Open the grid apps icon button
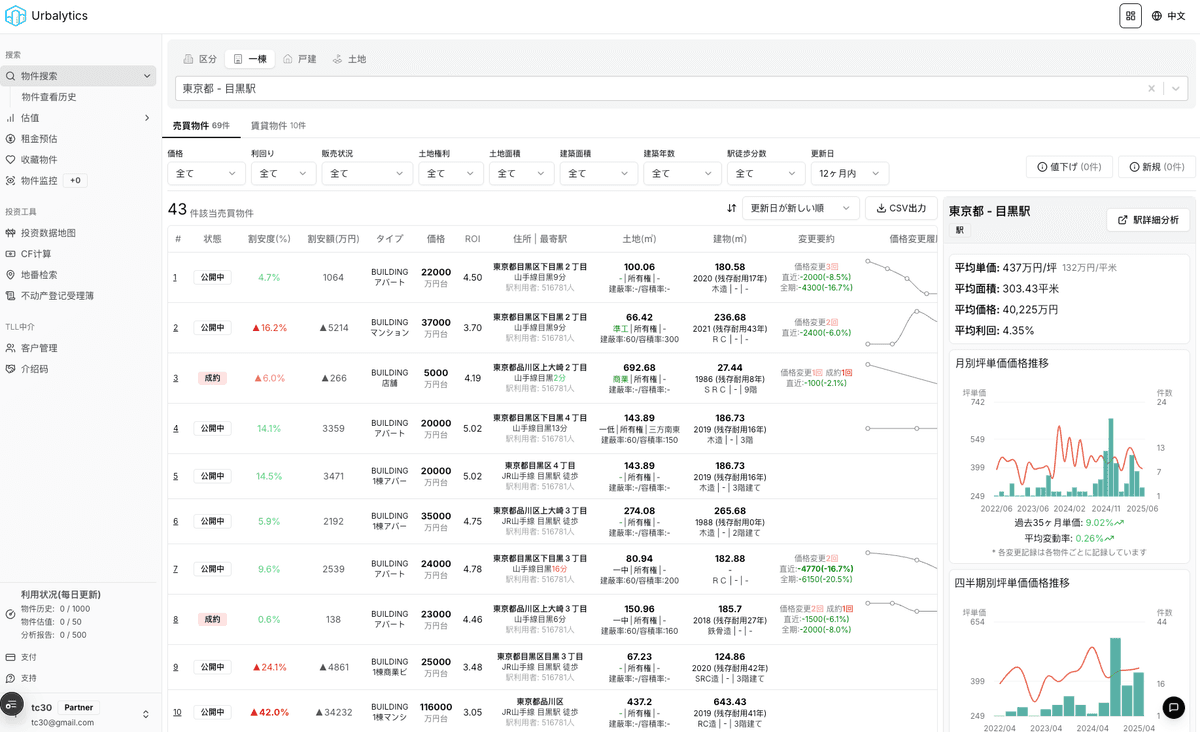This screenshot has height=732, width=1200. [1130, 16]
